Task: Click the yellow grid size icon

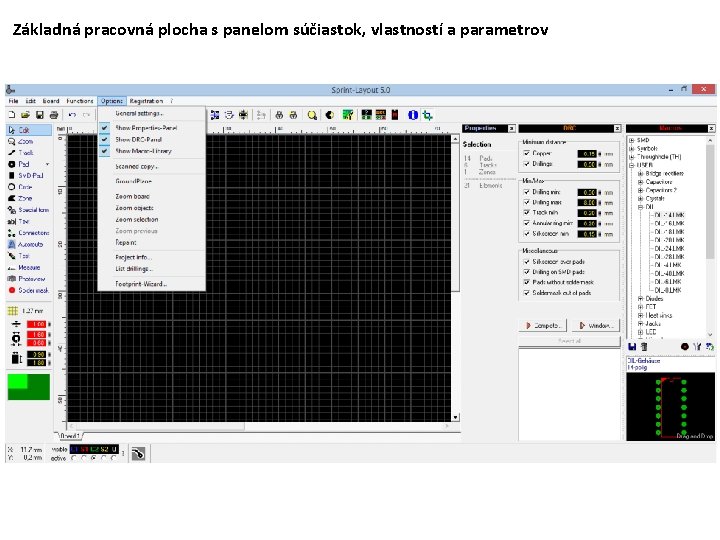Action: click(x=13, y=311)
